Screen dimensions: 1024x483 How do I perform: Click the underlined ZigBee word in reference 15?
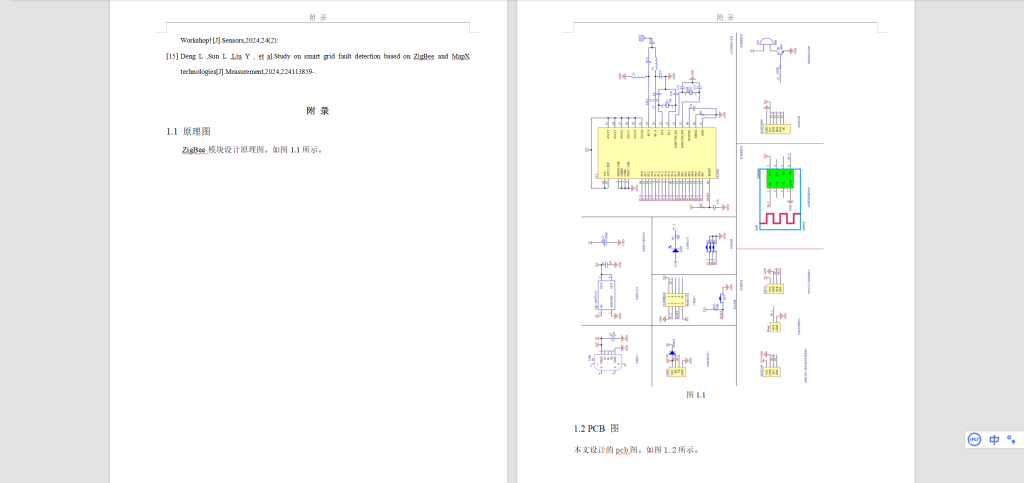(424, 57)
